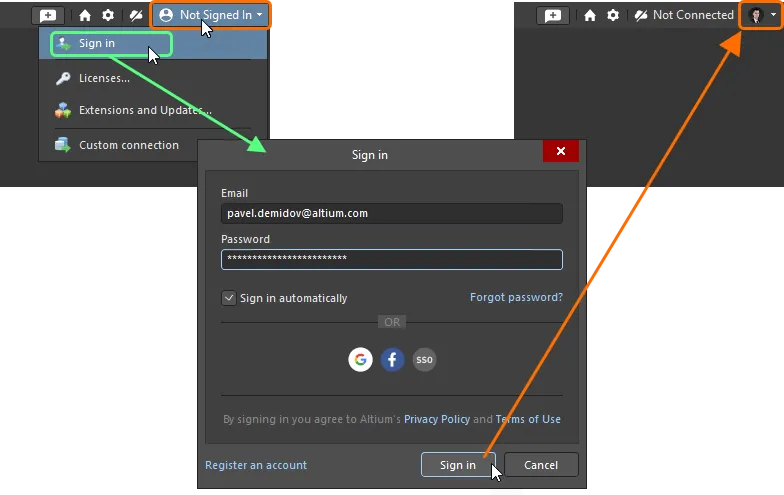Screen dimensions: 784x495
Task: Sign in with Facebook icon
Action: [x=392, y=360]
